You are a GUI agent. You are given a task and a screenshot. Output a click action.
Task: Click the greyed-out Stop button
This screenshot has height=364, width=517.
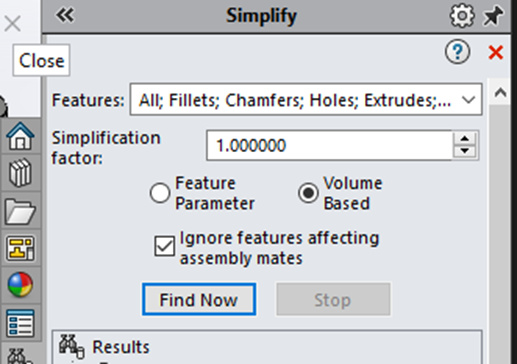[333, 299]
